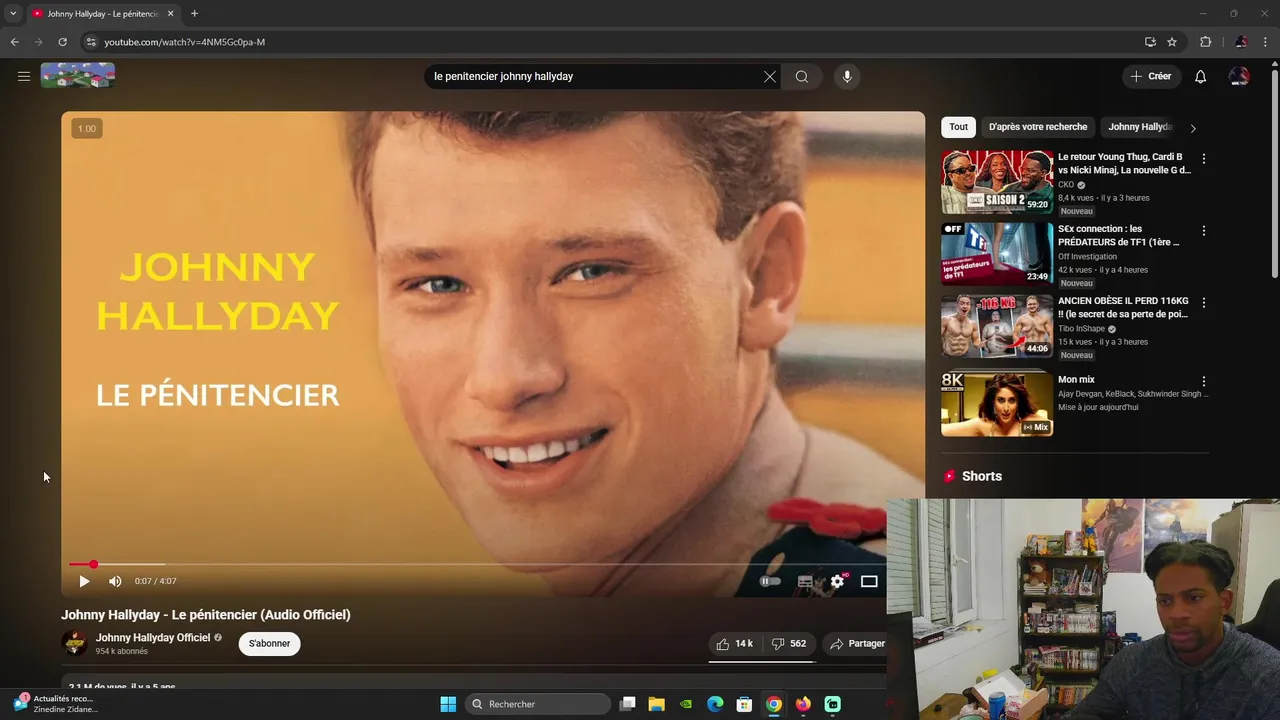Subscribe with the S'abonner button
Viewport: 1280px width, 720px height.
(270, 644)
